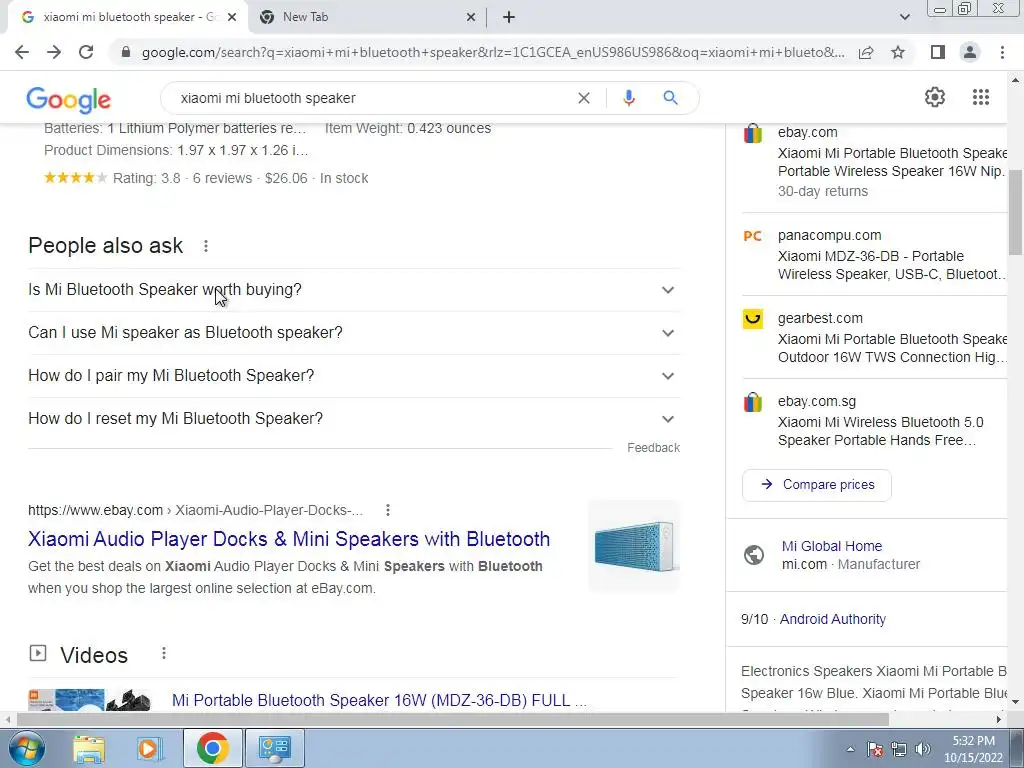Open the Google apps grid

pyautogui.click(x=980, y=97)
